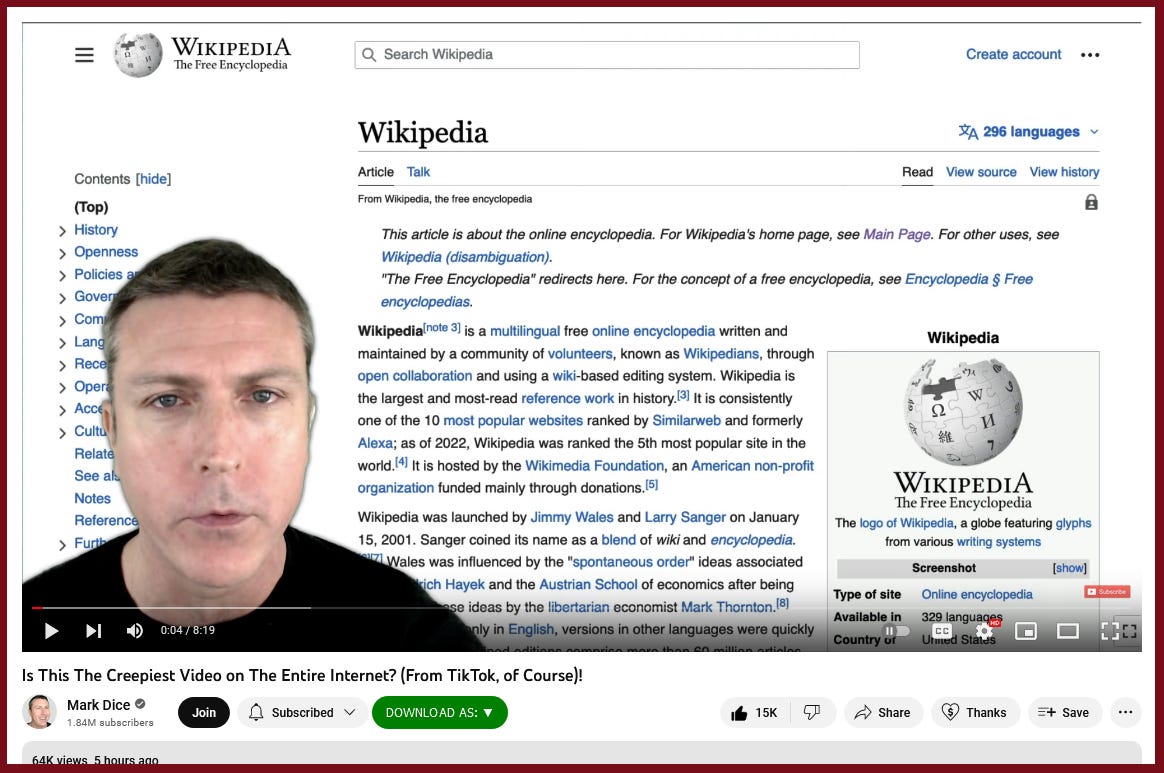Open the Wikipedia (disambiguation) link
This screenshot has height=773, width=1164.
coord(465,257)
